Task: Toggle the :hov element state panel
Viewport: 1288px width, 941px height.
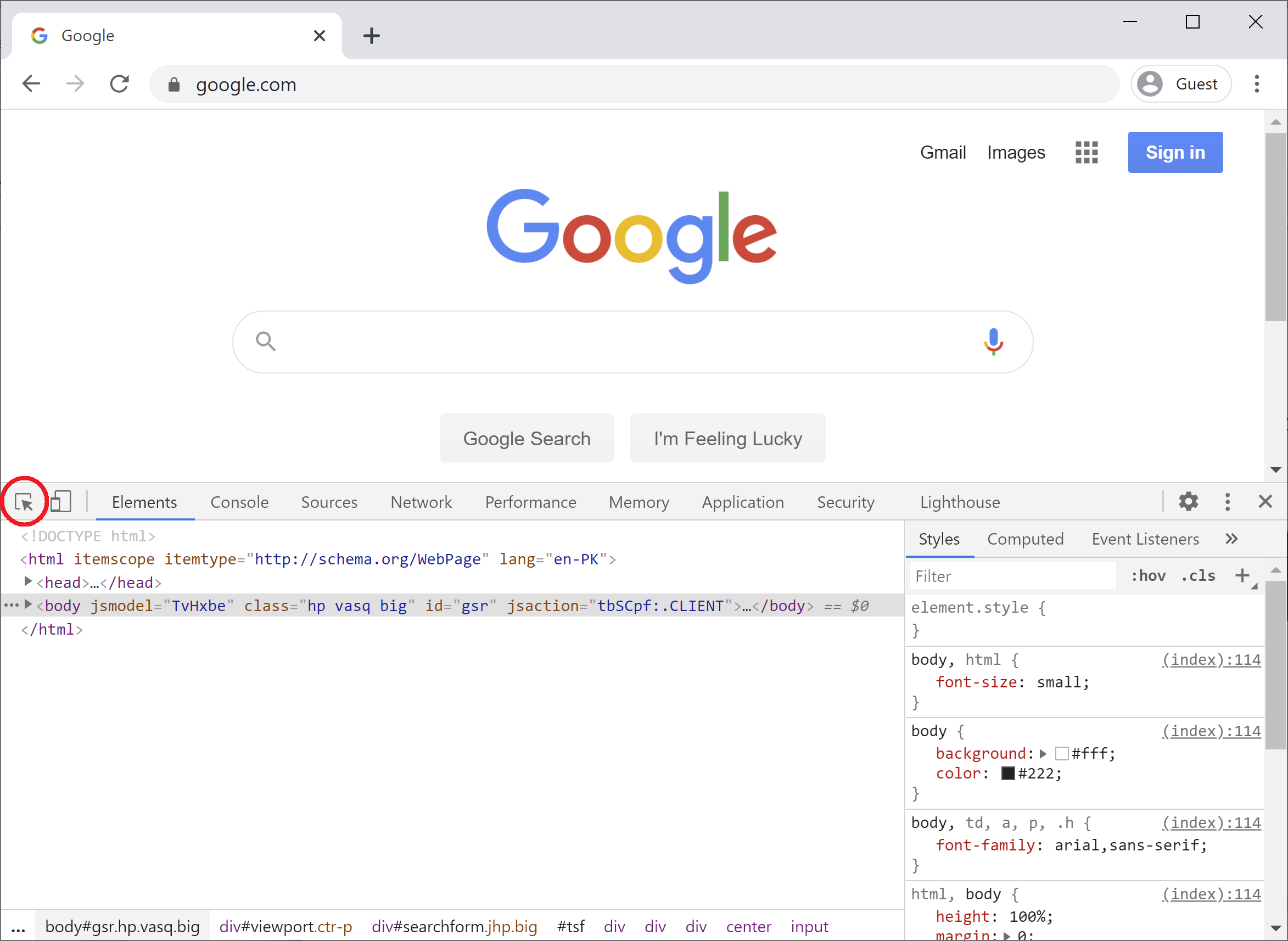Action: 1149,576
